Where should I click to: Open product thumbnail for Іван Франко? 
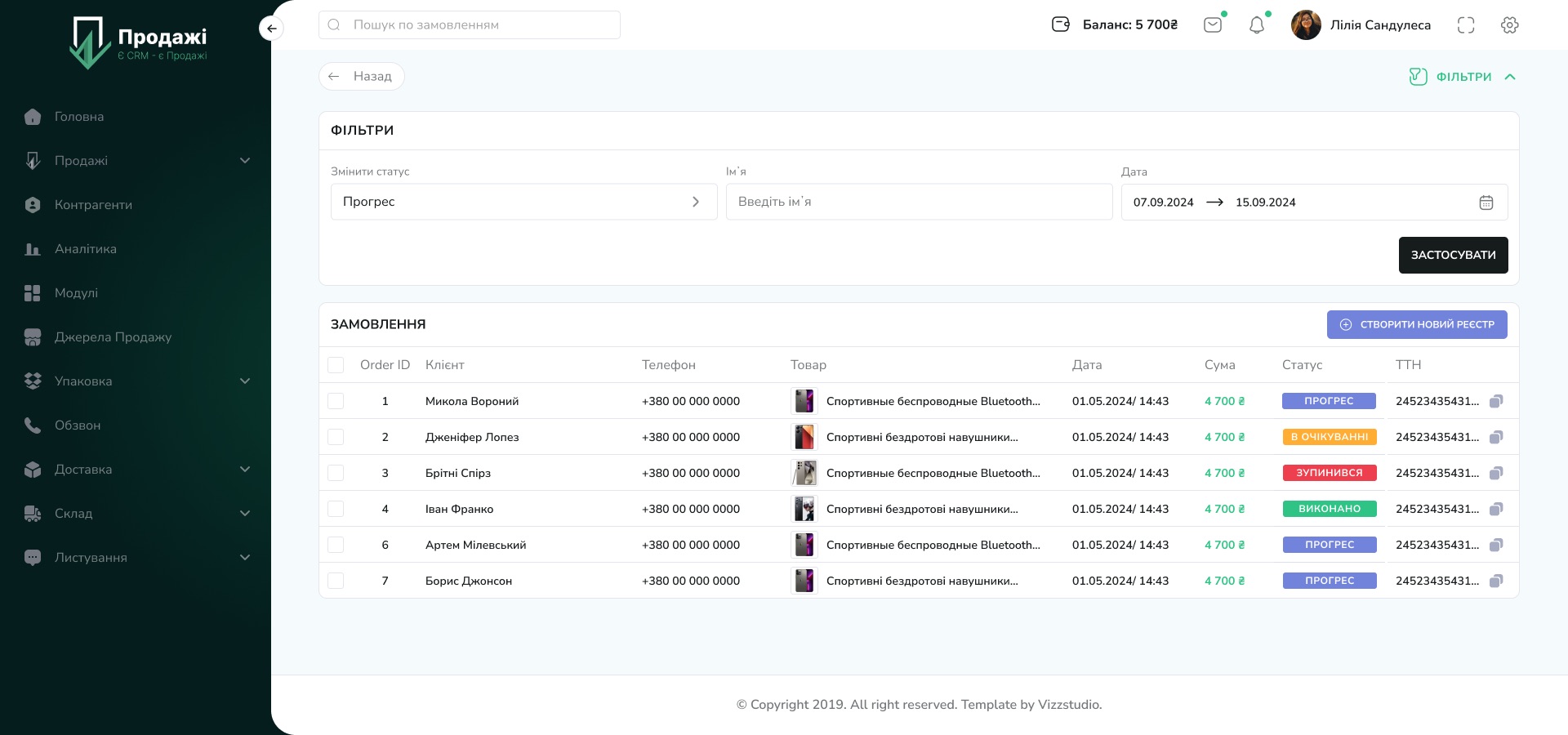(804, 509)
